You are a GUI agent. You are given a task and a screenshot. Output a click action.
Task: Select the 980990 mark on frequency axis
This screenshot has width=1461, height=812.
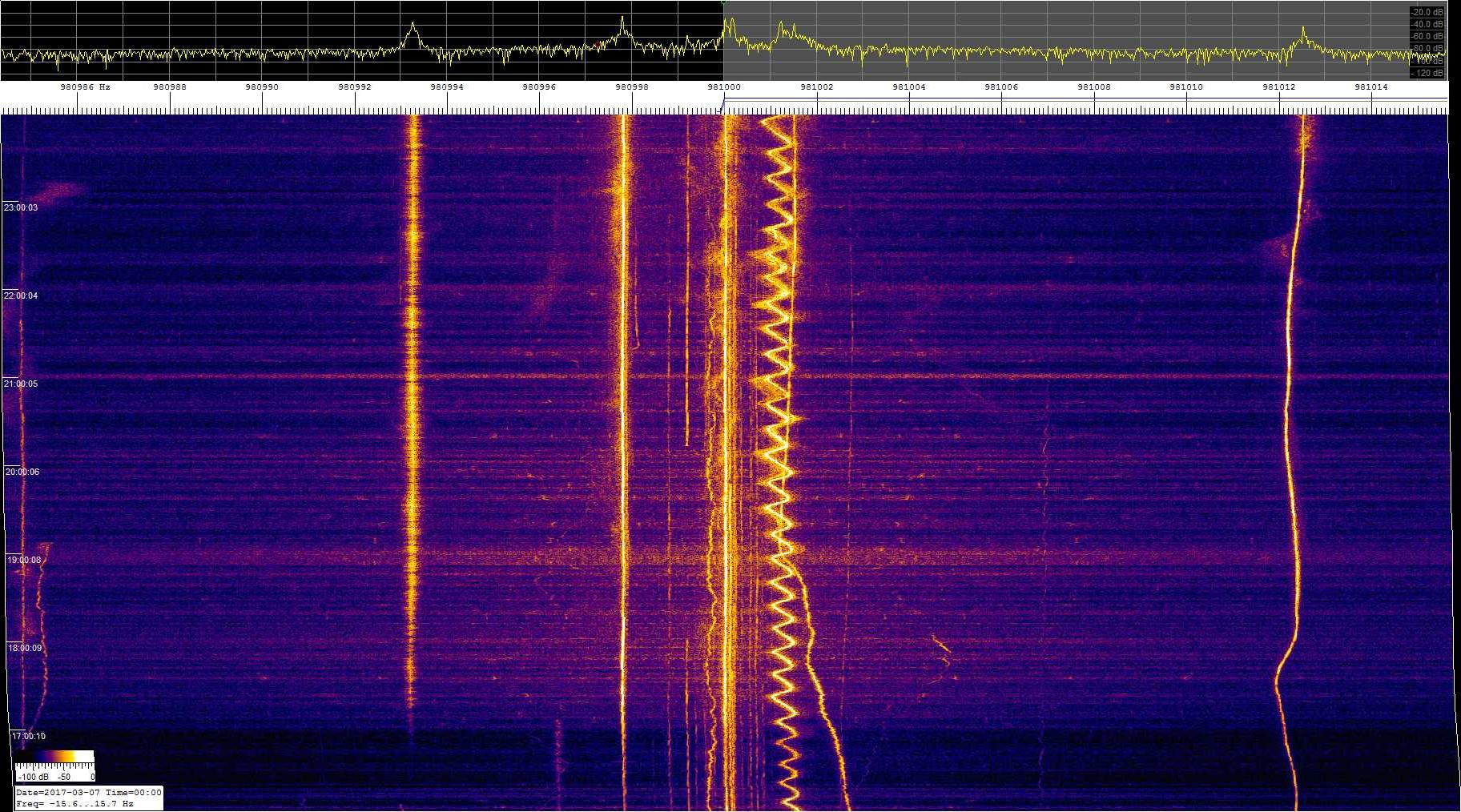[262, 86]
